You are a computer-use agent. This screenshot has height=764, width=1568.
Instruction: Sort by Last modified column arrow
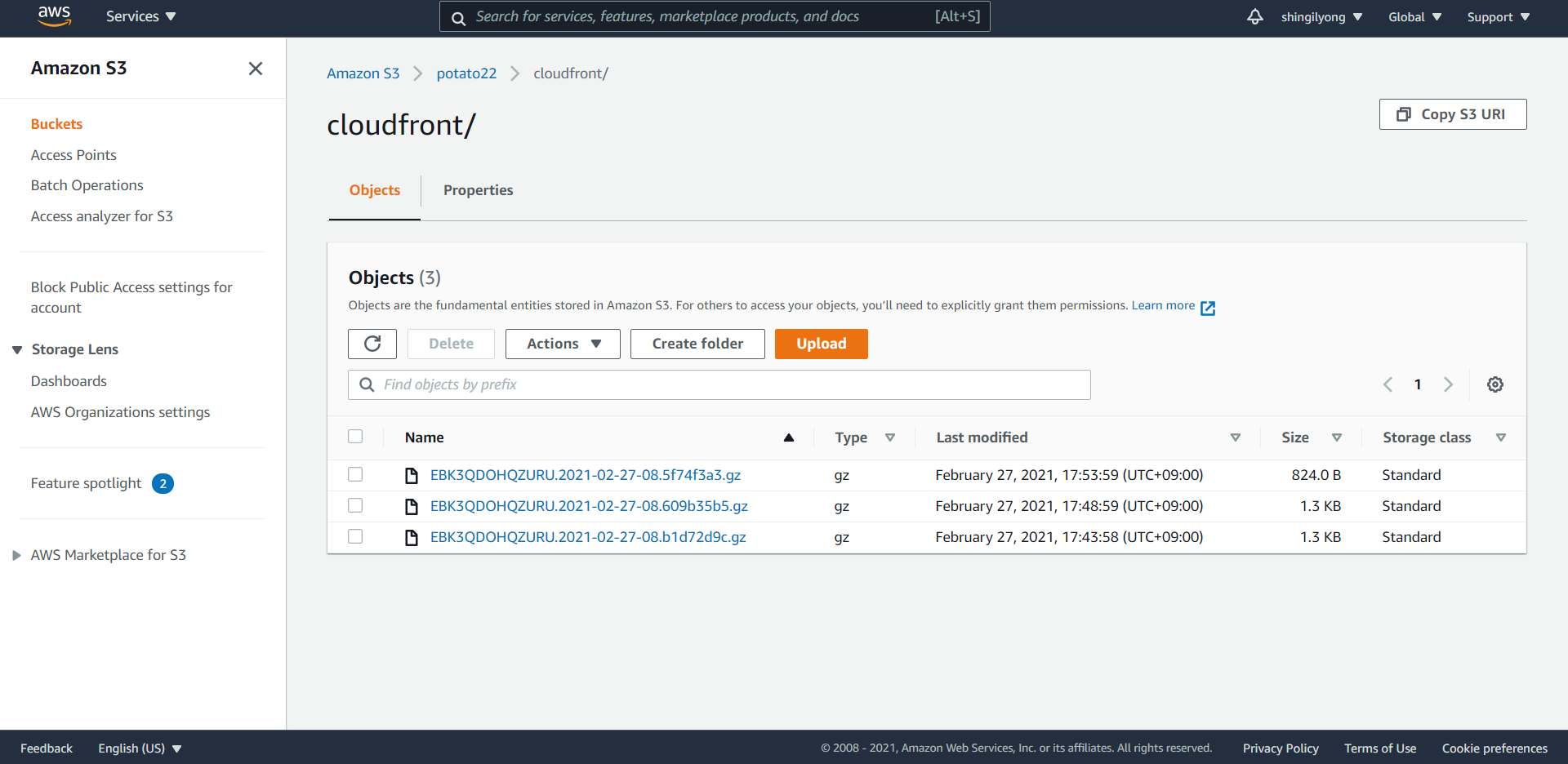tap(1236, 438)
